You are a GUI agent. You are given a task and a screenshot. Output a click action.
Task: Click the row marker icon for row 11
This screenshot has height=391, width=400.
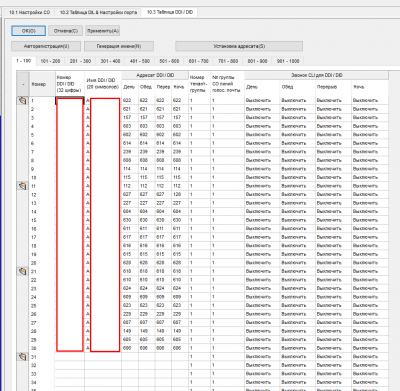pyautogui.click(x=22, y=186)
